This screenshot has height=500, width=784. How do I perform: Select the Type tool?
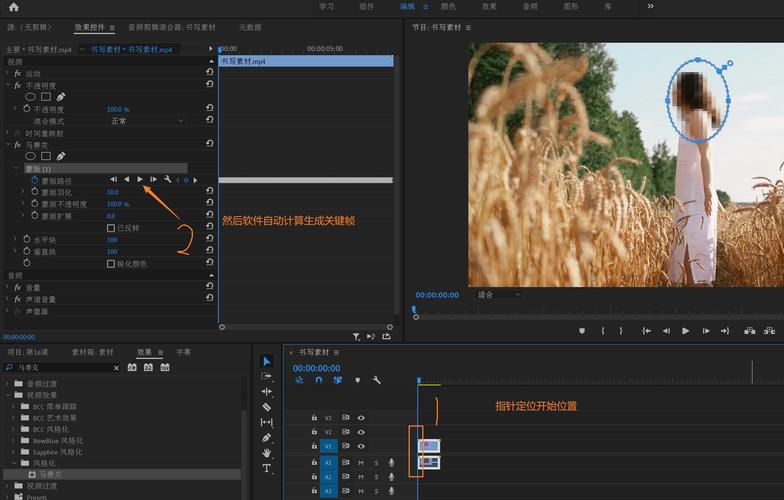point(266,468)
